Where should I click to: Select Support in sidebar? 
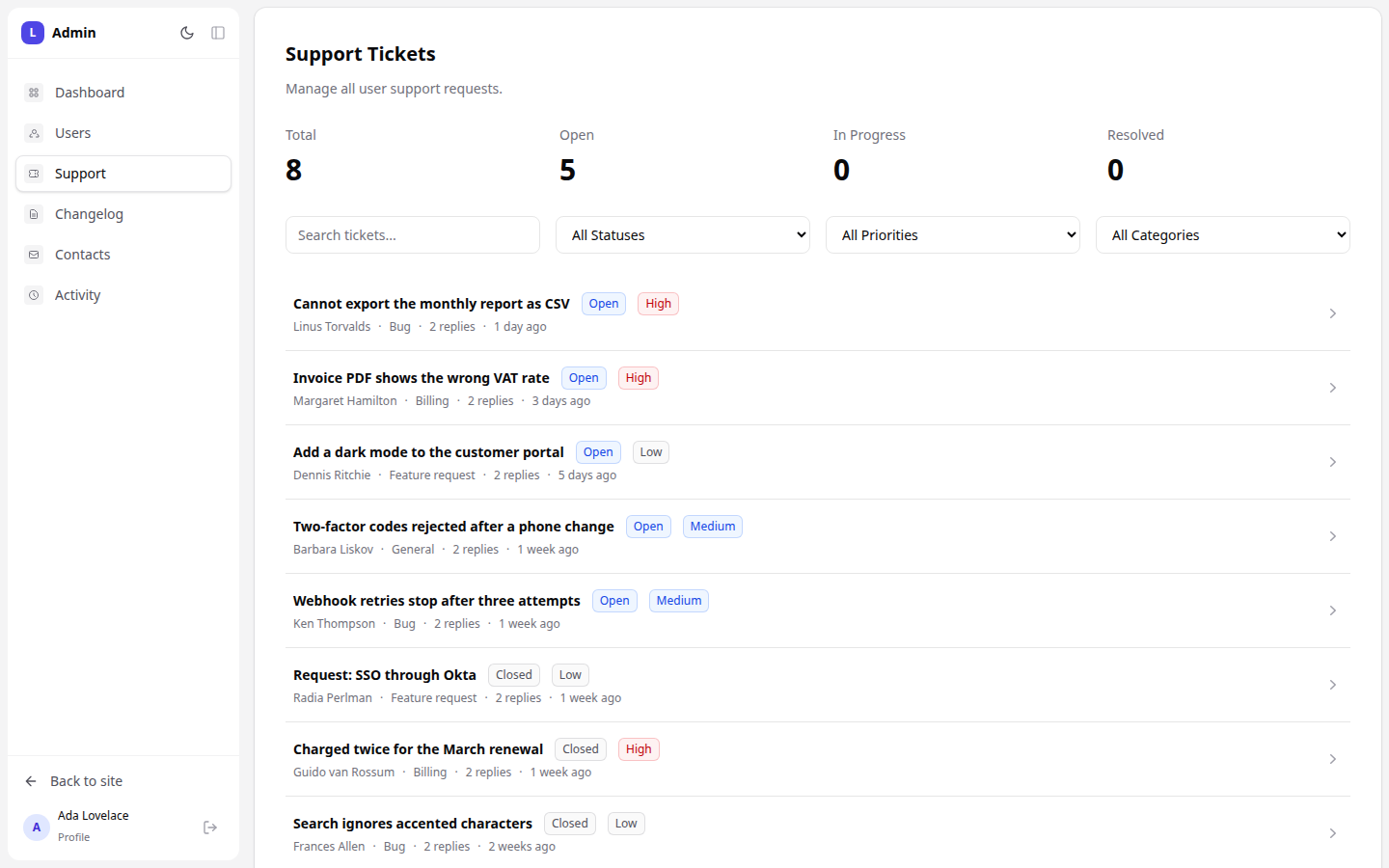click(123, 174)
